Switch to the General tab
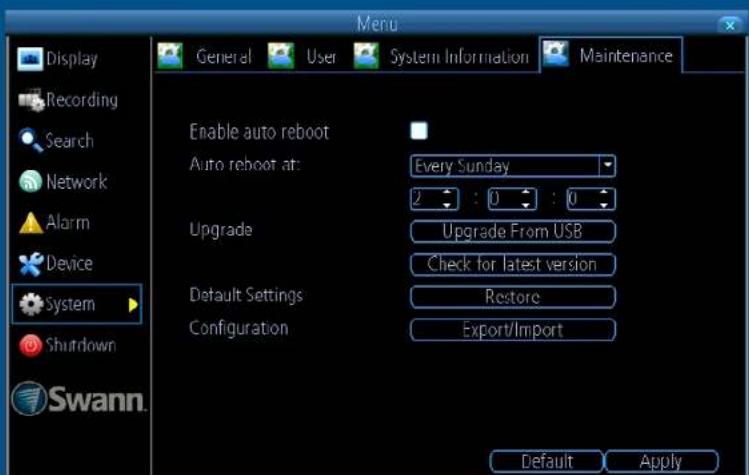The width and height of the screenshot is (749, 475). (224, 57)
